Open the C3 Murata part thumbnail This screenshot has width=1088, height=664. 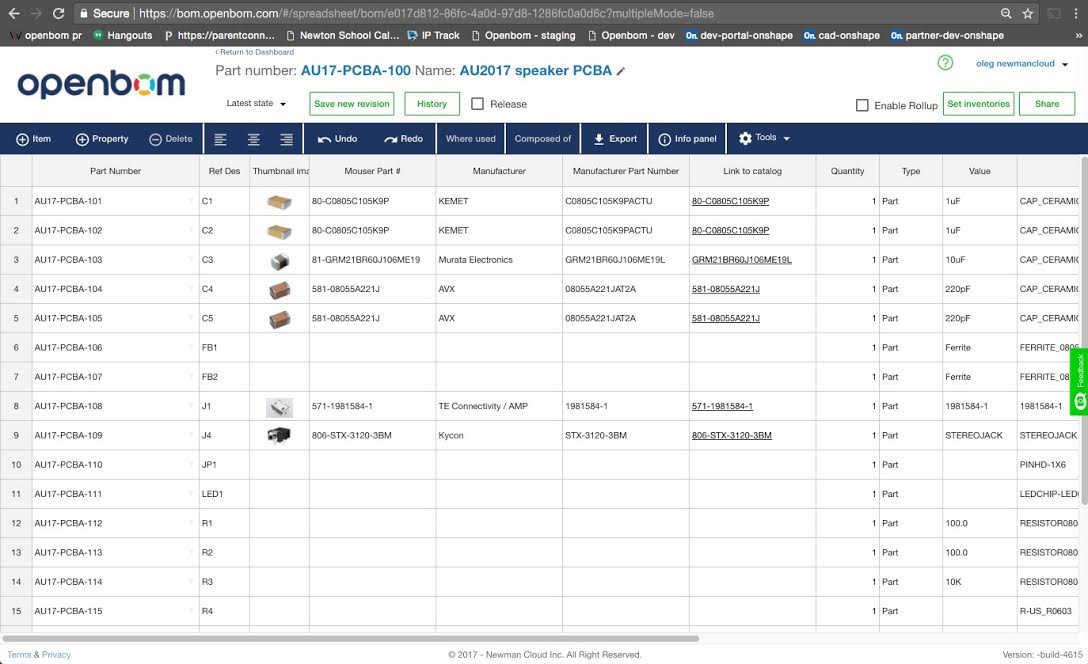click(279, 261)
